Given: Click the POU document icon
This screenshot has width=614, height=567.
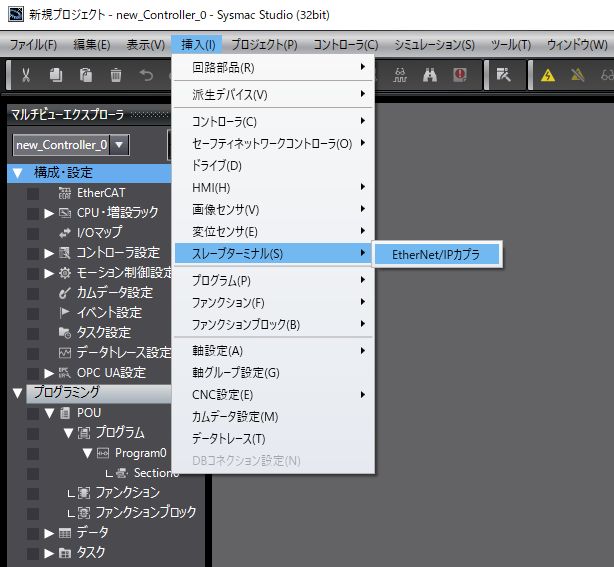Looking at the screenshot, I should 65,413.
